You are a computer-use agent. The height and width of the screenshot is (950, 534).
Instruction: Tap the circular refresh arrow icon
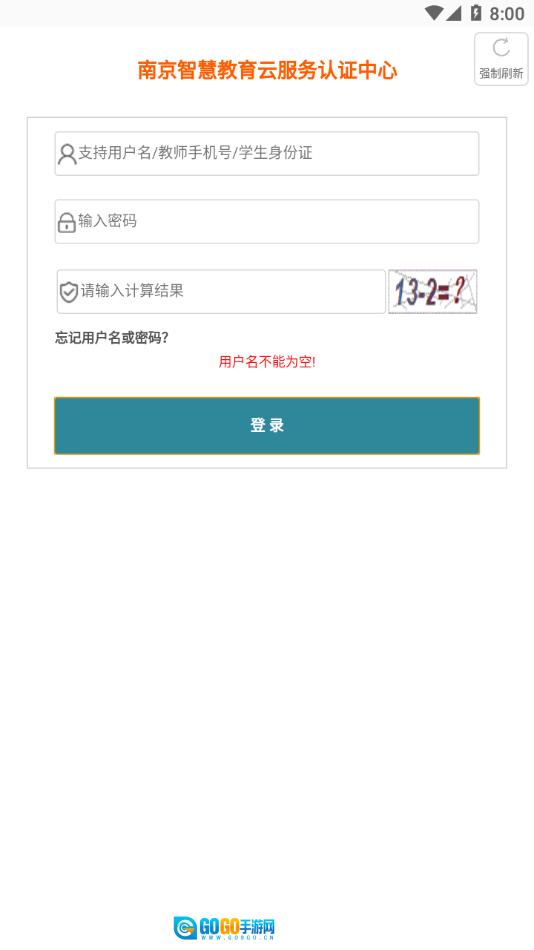pyautogui.click(x=501, y=47)
